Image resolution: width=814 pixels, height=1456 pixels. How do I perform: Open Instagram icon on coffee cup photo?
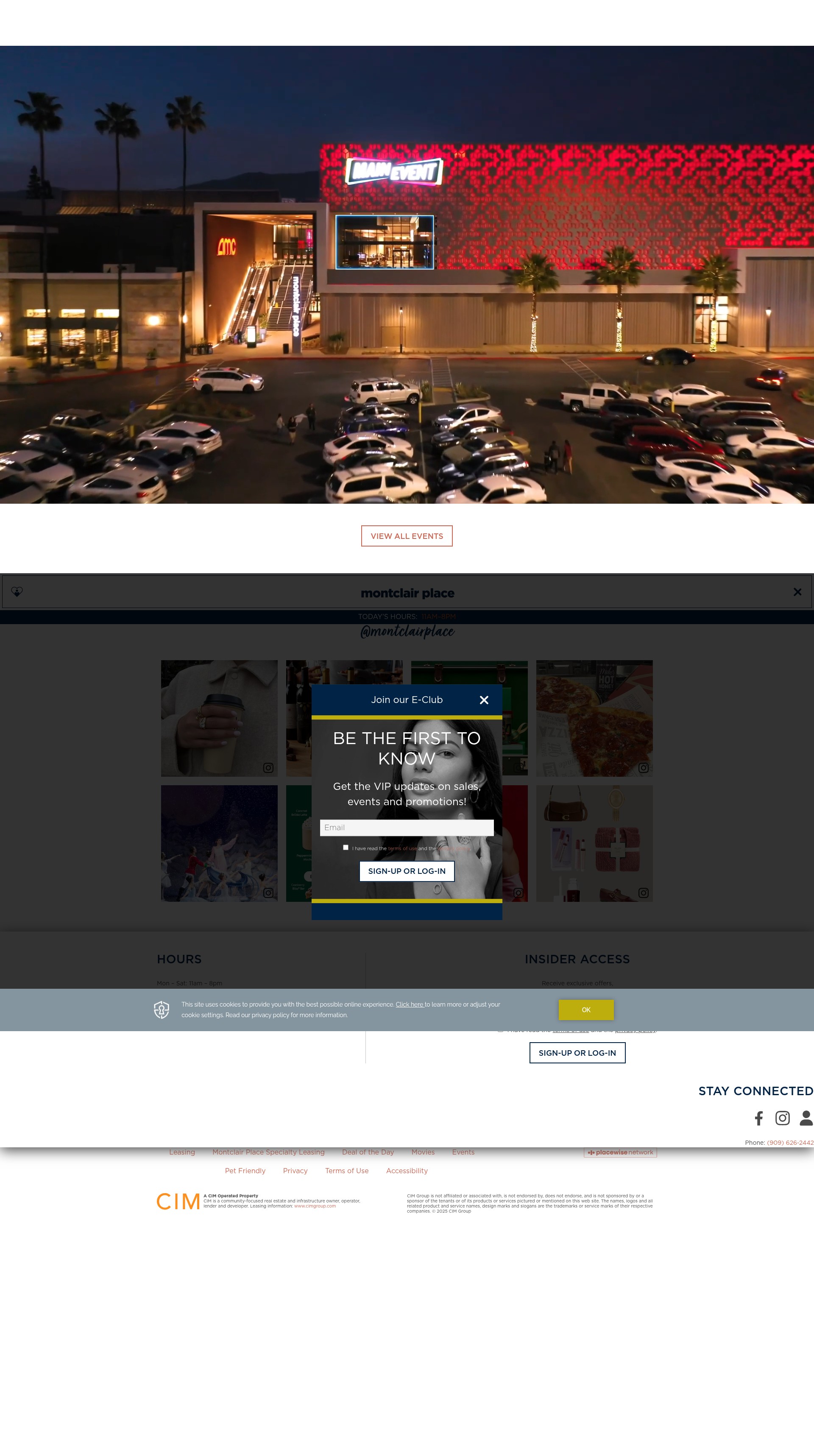[x=268, y=767]
